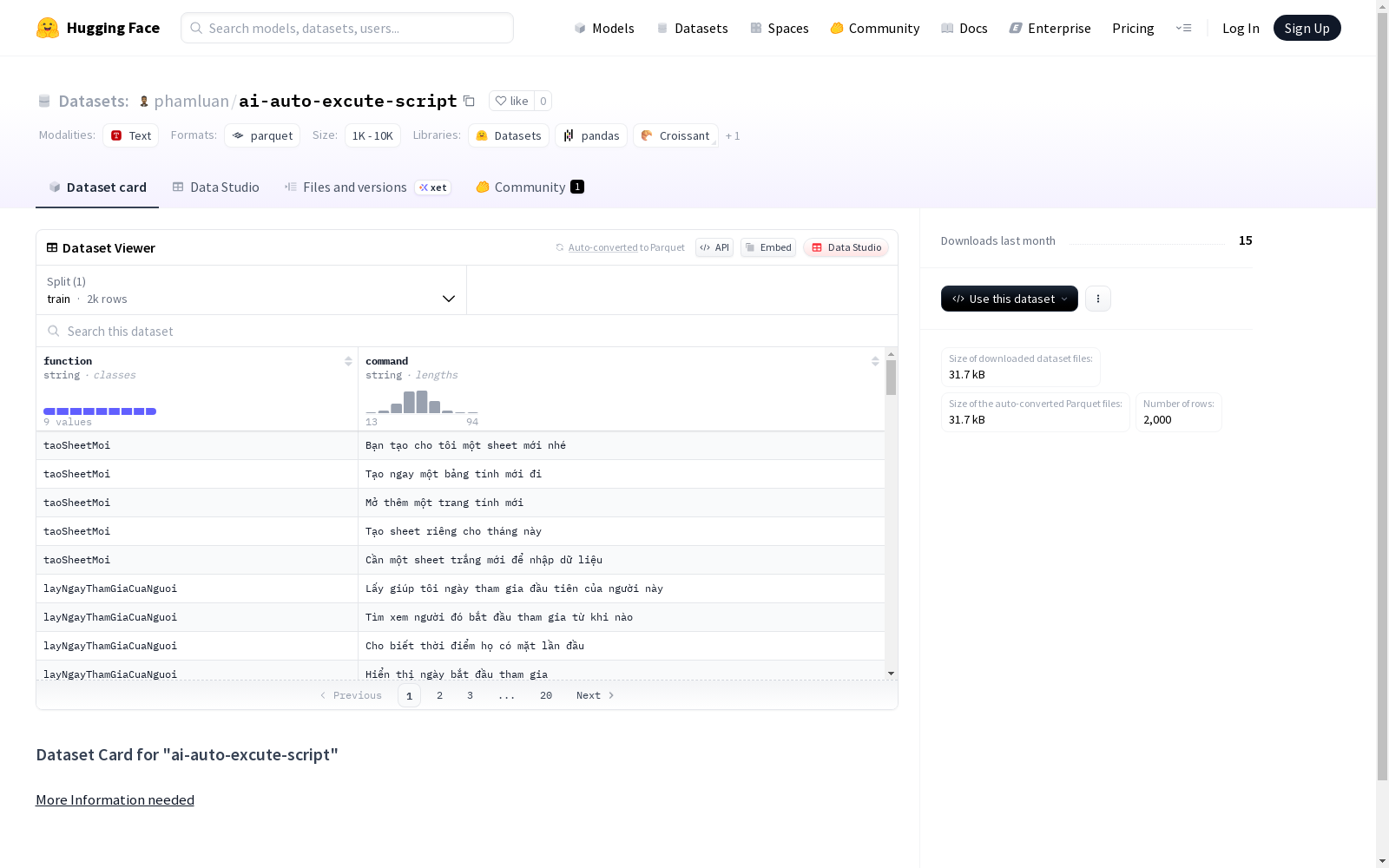Click the Text modality tag
The image size is (1389, 868).
point(131,135)
